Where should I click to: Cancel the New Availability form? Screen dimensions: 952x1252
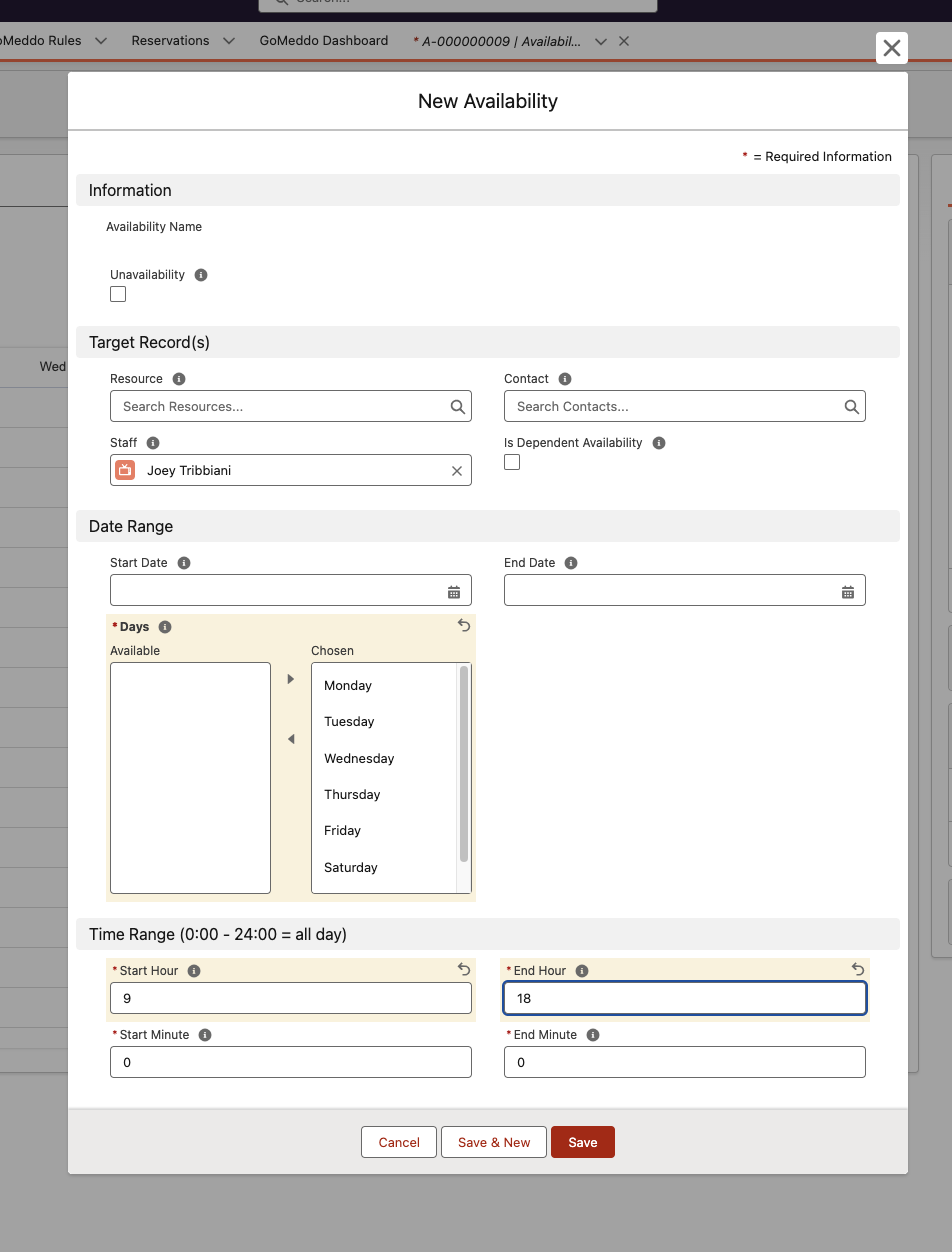pos(398,1141)
